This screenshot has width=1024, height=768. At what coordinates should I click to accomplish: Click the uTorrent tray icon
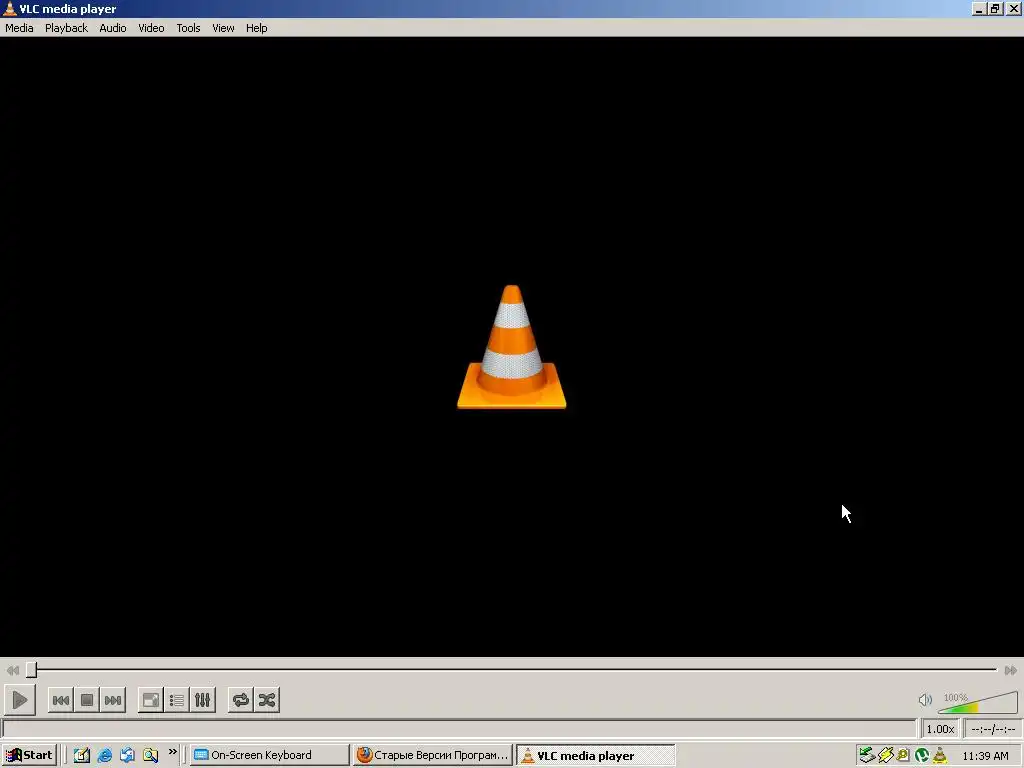(x=921, y=756)
